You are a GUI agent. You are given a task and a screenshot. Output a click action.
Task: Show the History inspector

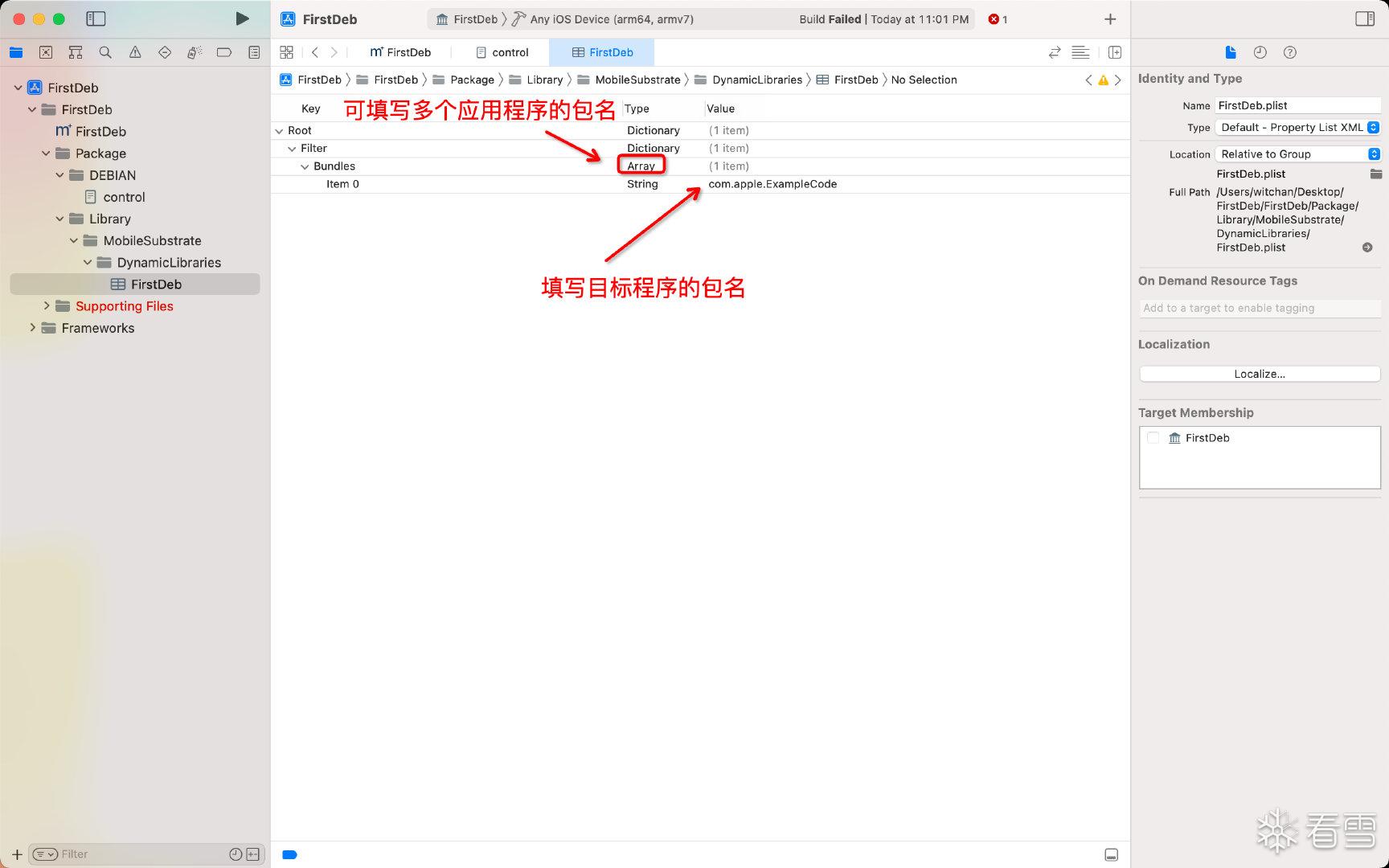(1260, 52)
